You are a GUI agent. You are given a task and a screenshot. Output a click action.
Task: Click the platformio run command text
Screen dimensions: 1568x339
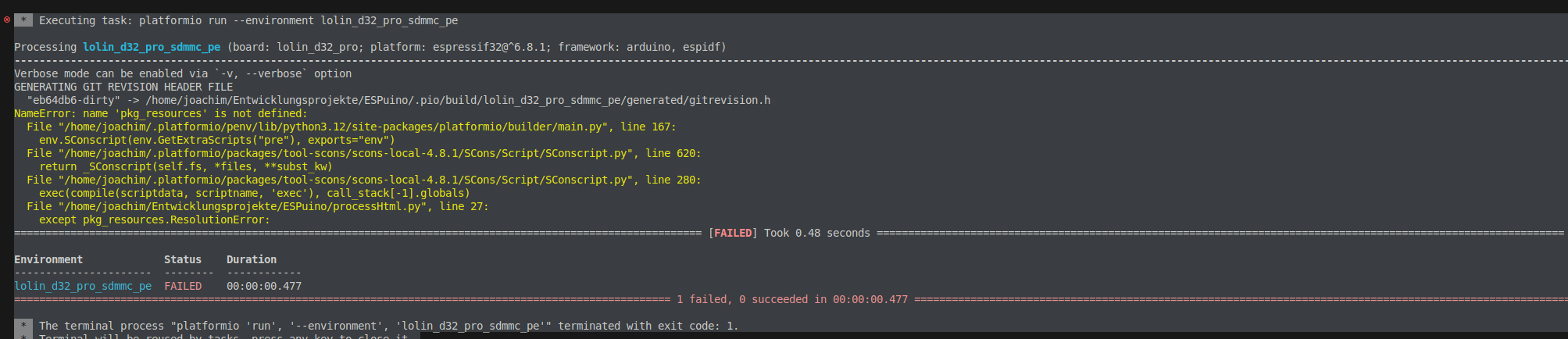coord(298,20)
